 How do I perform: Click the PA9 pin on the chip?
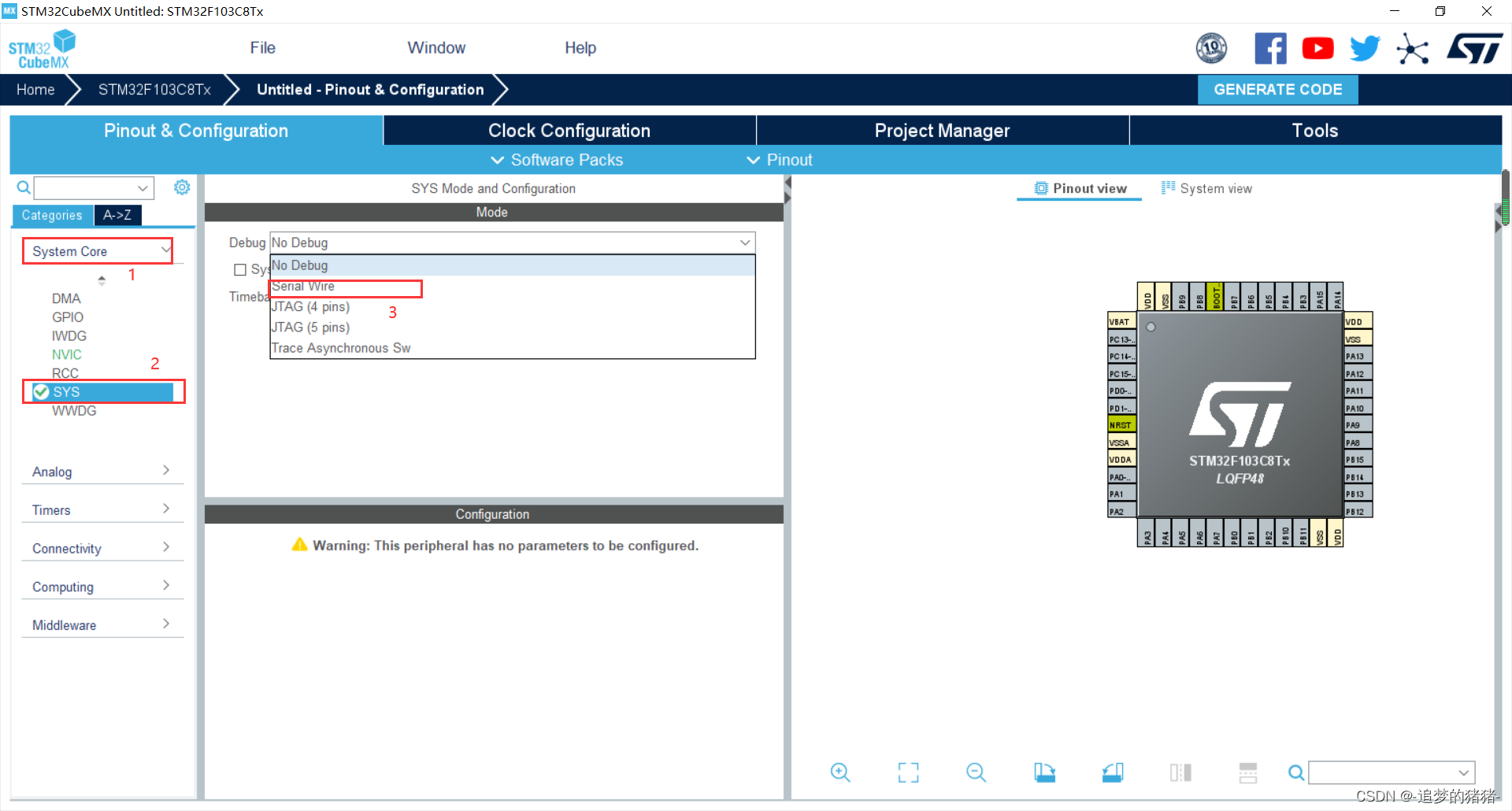click(1358, 425)
